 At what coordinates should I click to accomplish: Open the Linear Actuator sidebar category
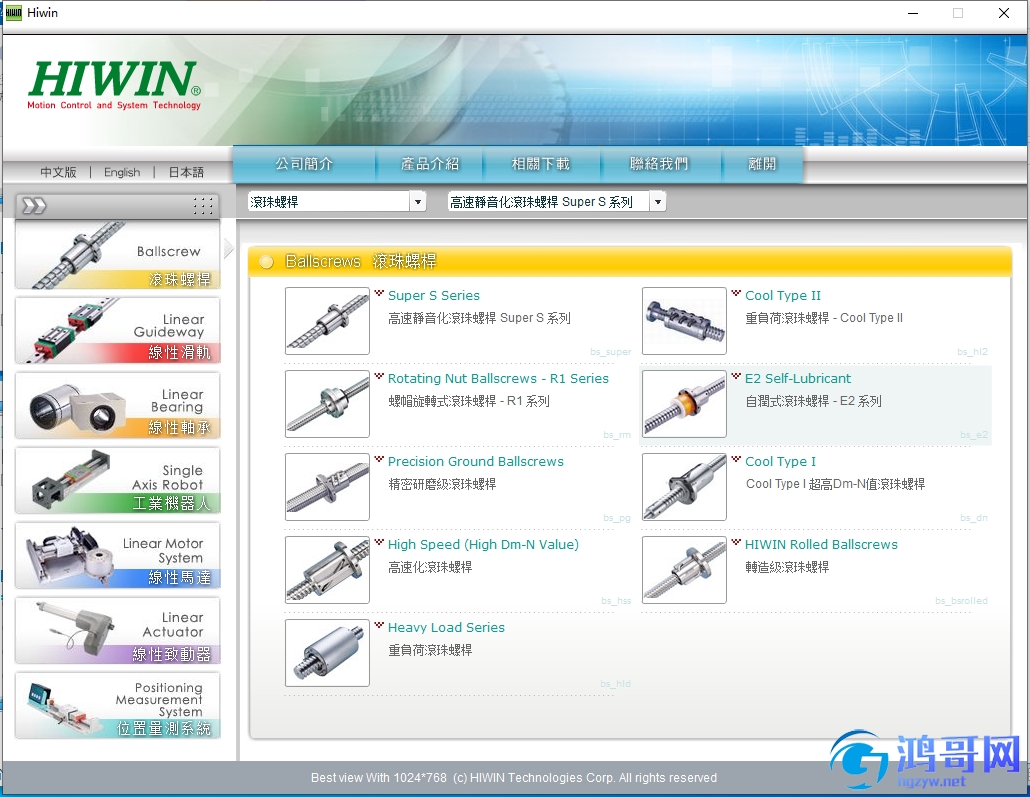click(118, 631)
